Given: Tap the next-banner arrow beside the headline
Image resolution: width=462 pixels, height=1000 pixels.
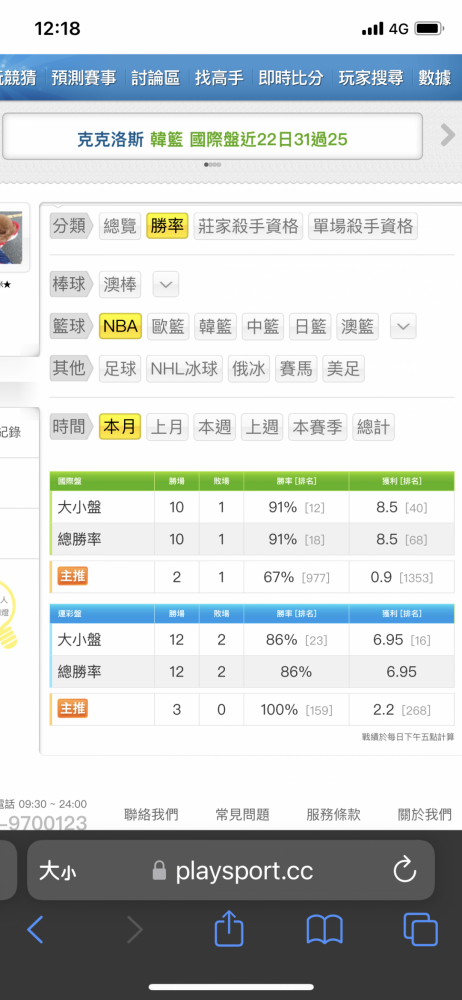Looking at the screenshot, I should (448, 135).
